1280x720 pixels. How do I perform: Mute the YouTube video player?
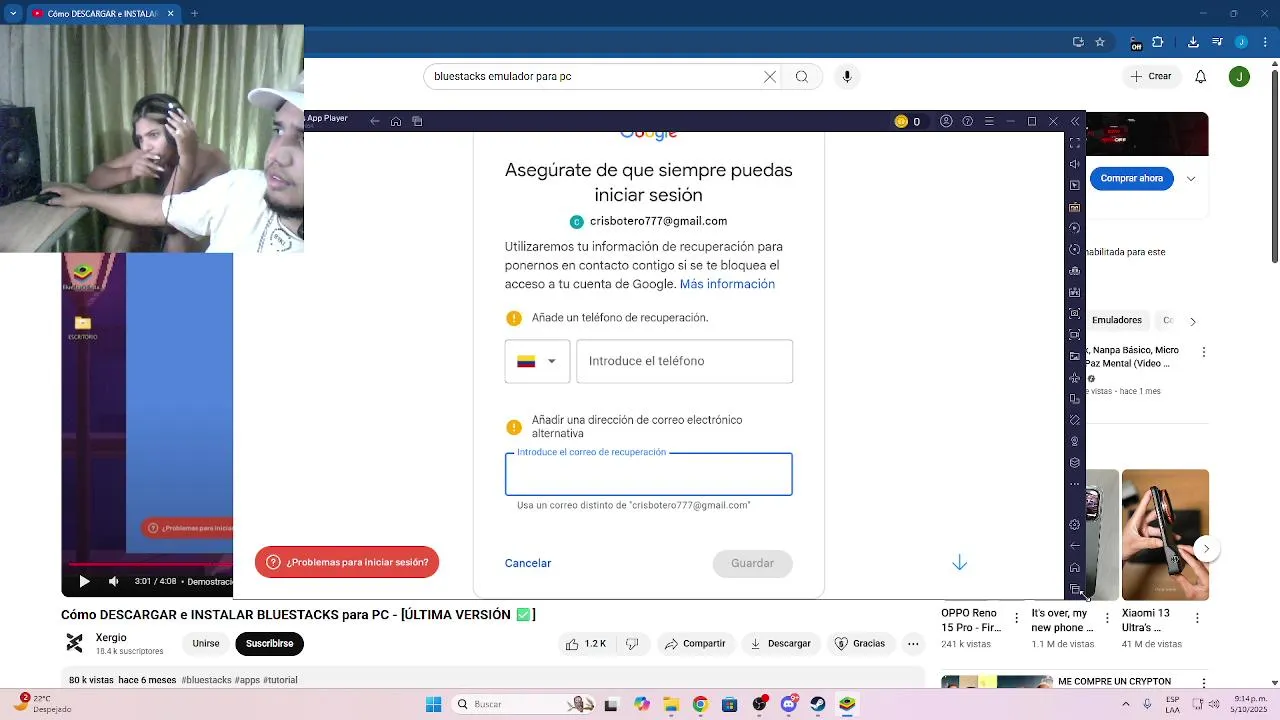pyautogui.click(x=114, y=581)
